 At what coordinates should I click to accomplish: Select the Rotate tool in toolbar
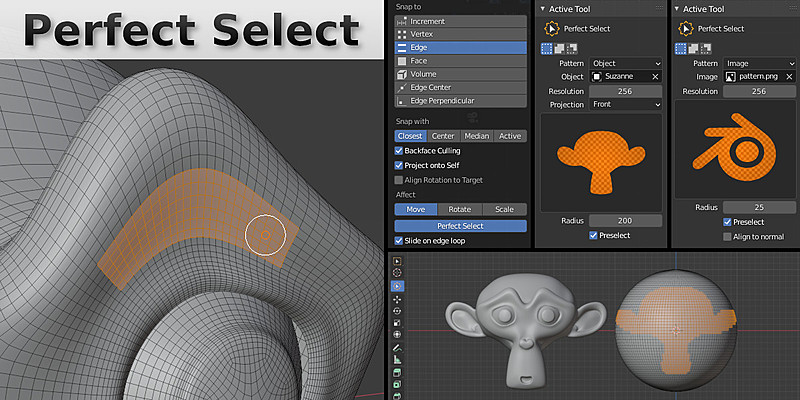coord(397,311)
